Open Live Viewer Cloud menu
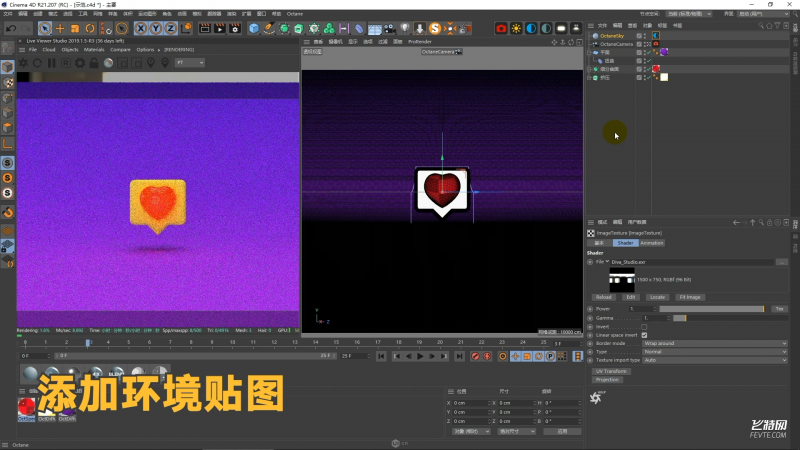The image size is (800, 450). pyautogui.click(x=48, y=49)
